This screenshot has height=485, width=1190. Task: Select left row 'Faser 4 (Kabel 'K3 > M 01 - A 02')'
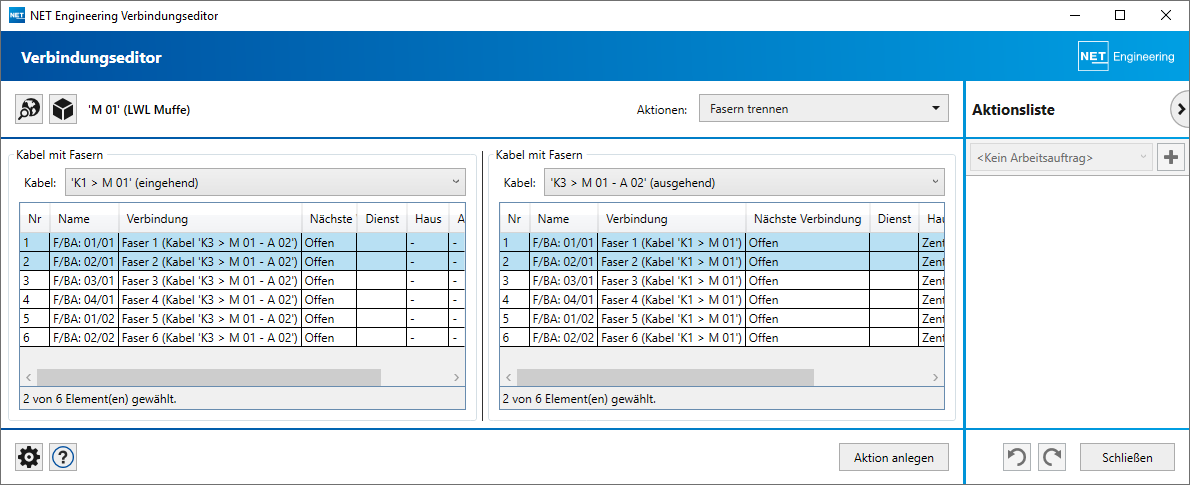(241, 299)
